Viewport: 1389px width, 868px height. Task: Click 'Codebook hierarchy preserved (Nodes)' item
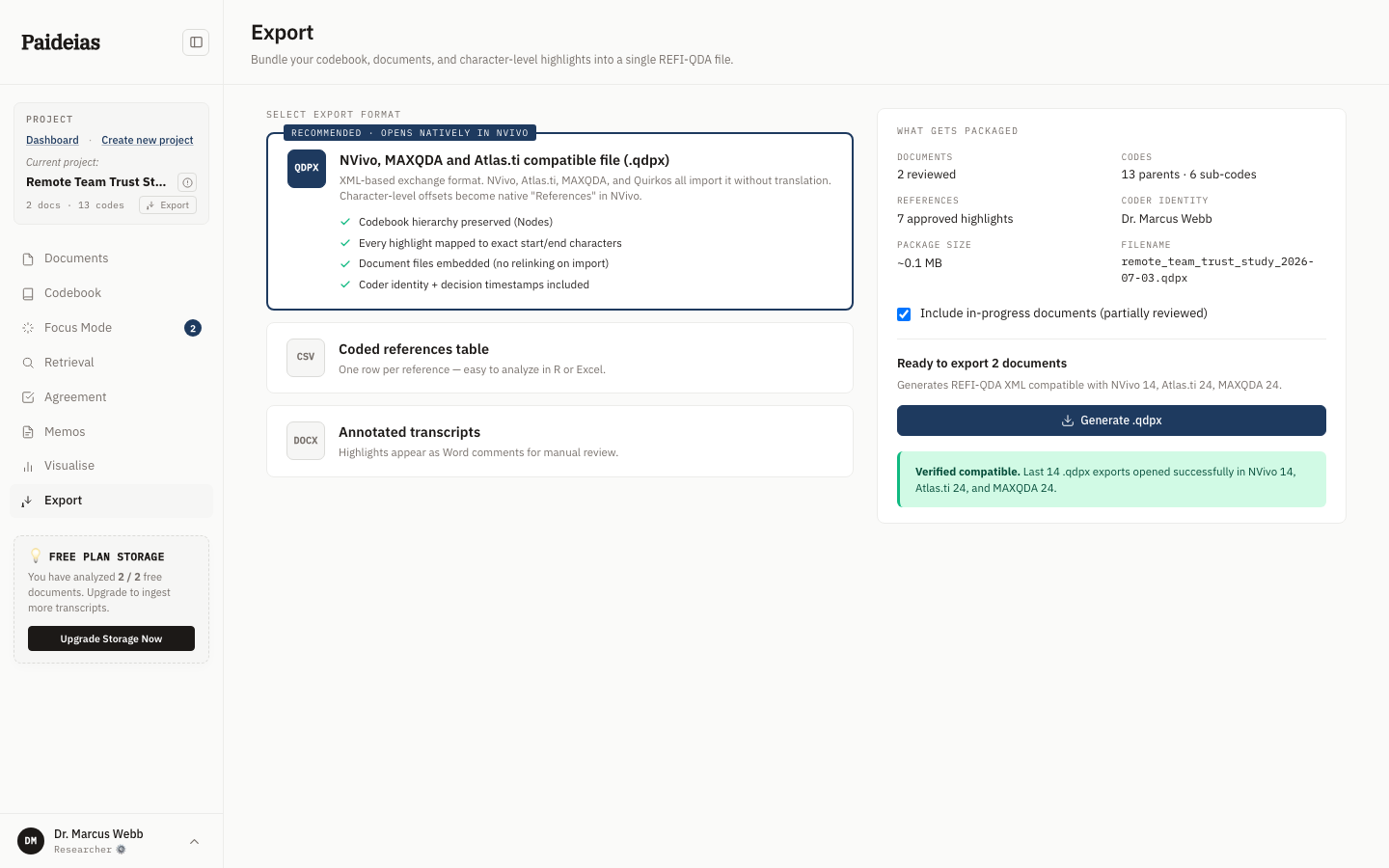tap(455, 222)
